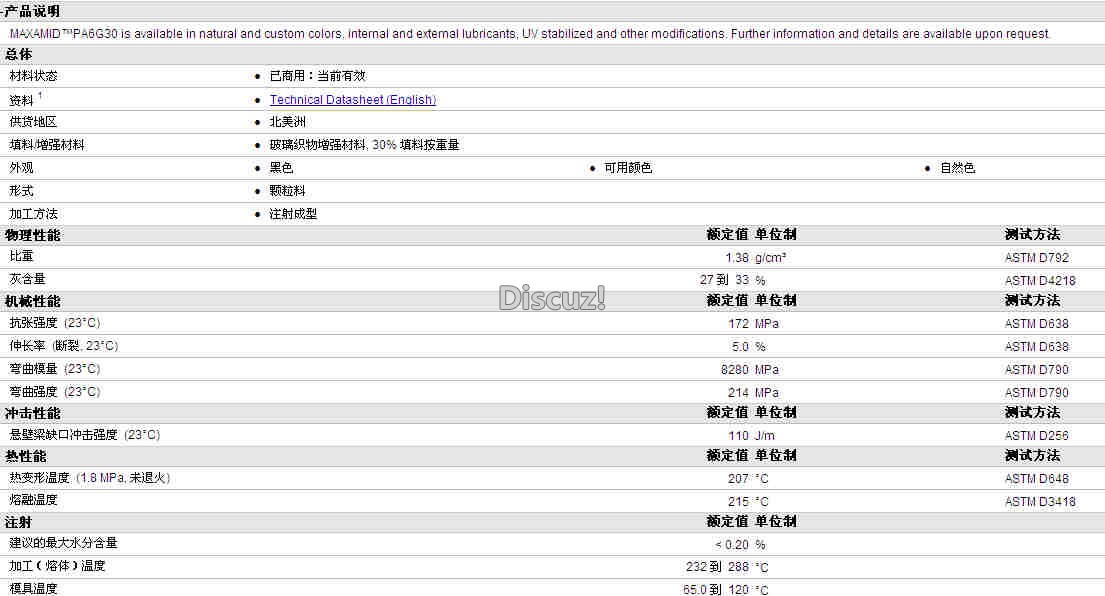The width and height of the screenshot is (1105, 596).
Task: Select the 8280 MPa value
Action: click(x=750, y=369)
